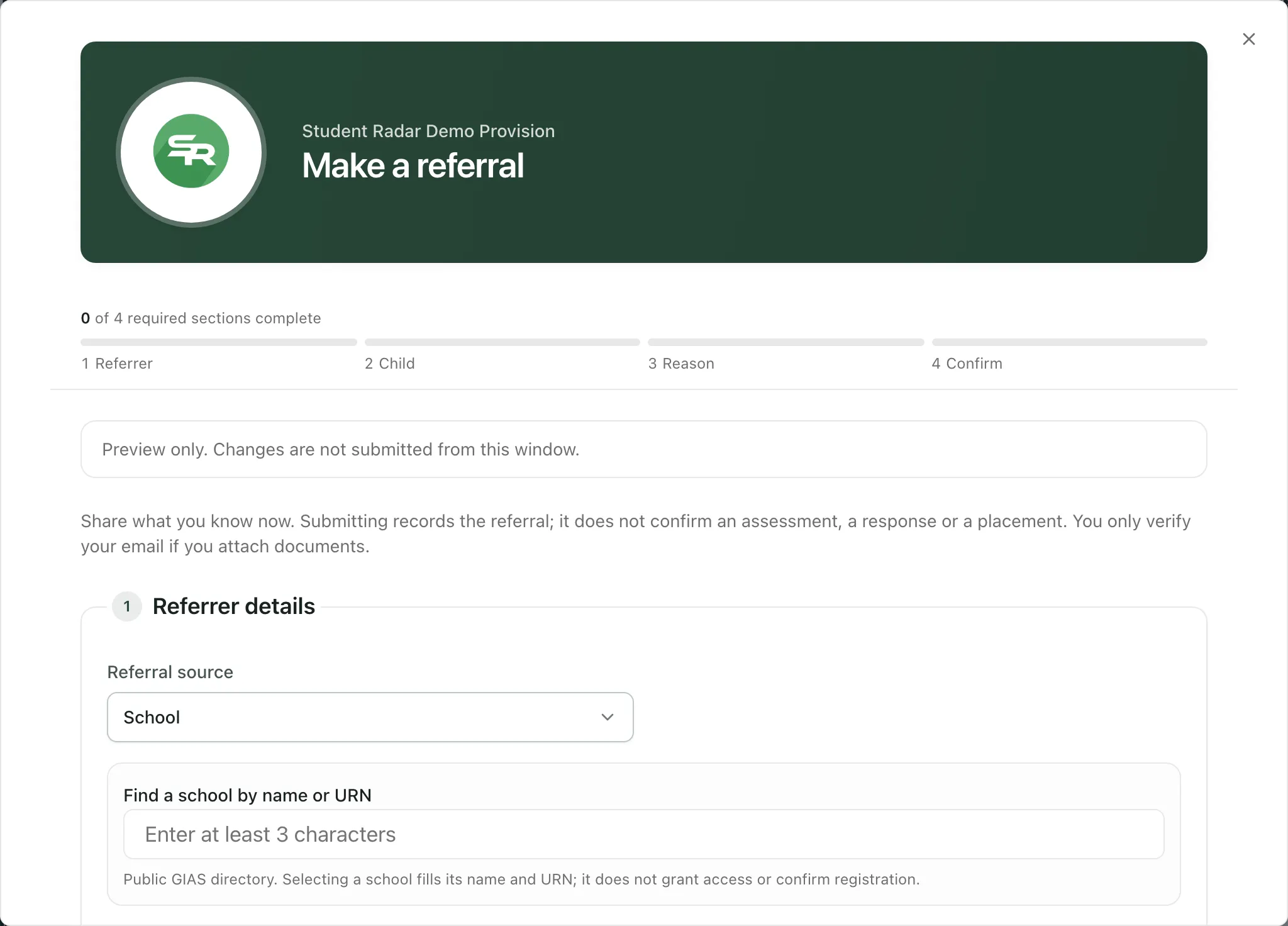The width and height of the screenshot is (1288, 926).
Task: Click the chevron in School dropdown
Action: 607,717
